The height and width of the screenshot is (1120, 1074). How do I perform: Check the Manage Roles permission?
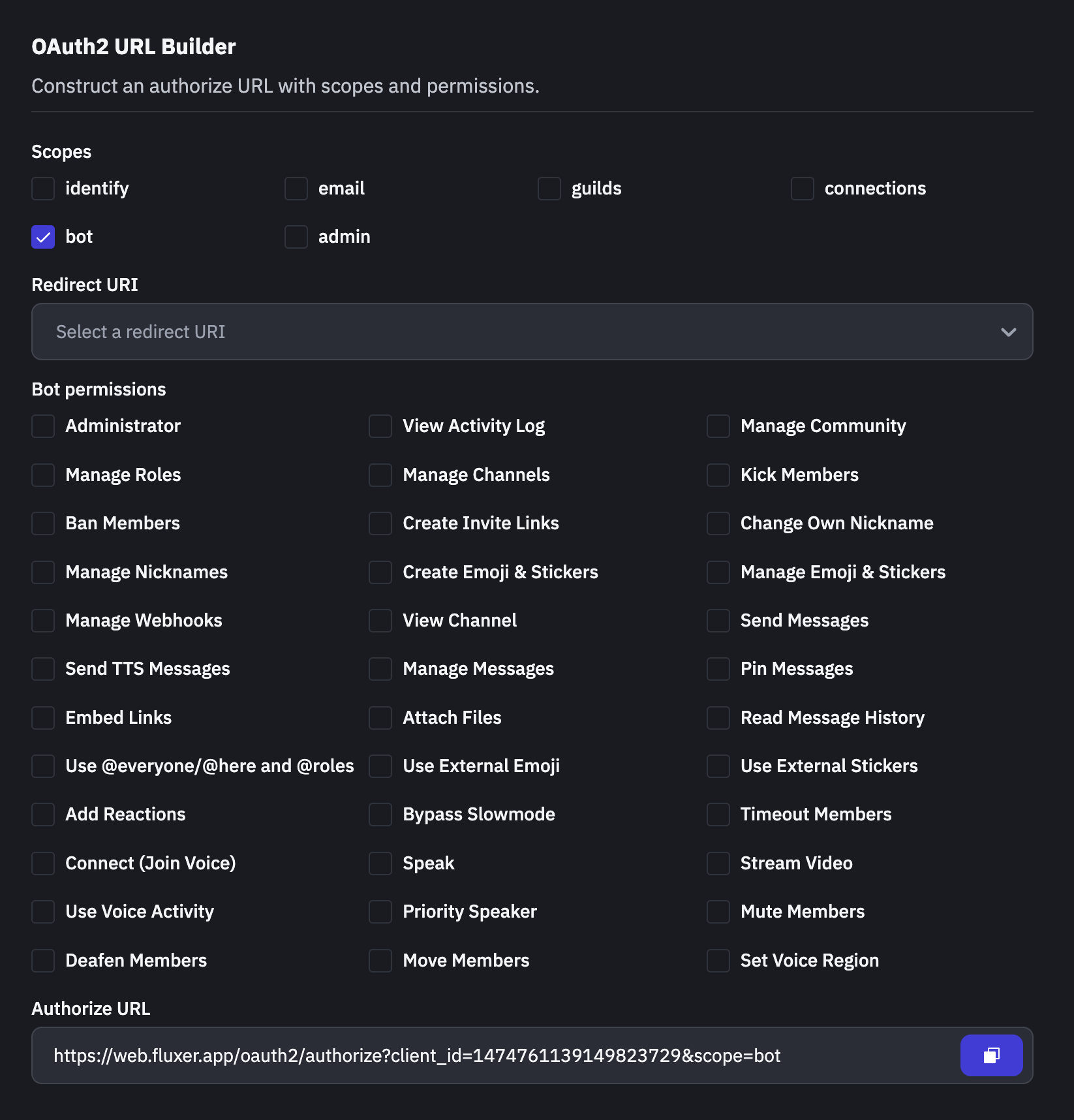(x=43, y=475)
